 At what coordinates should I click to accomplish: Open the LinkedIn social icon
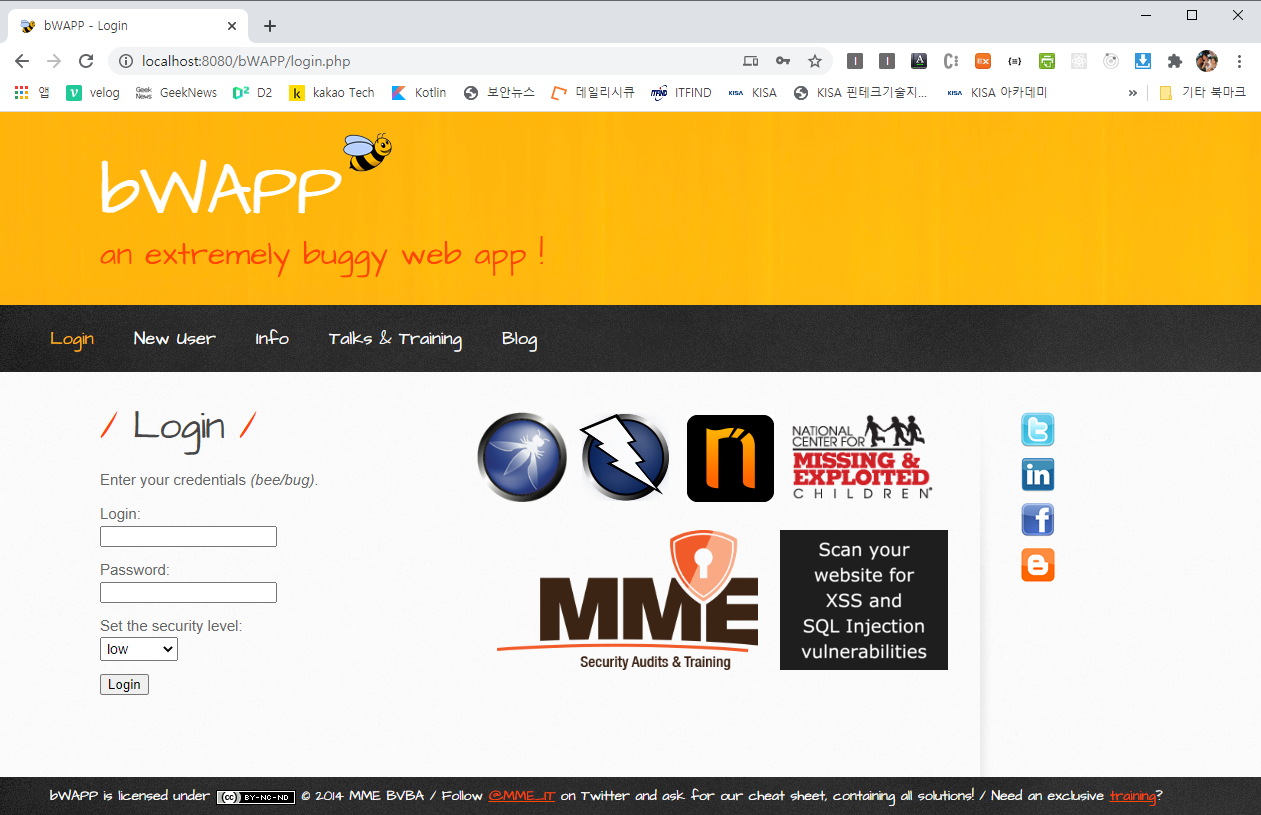[1037, 475]
